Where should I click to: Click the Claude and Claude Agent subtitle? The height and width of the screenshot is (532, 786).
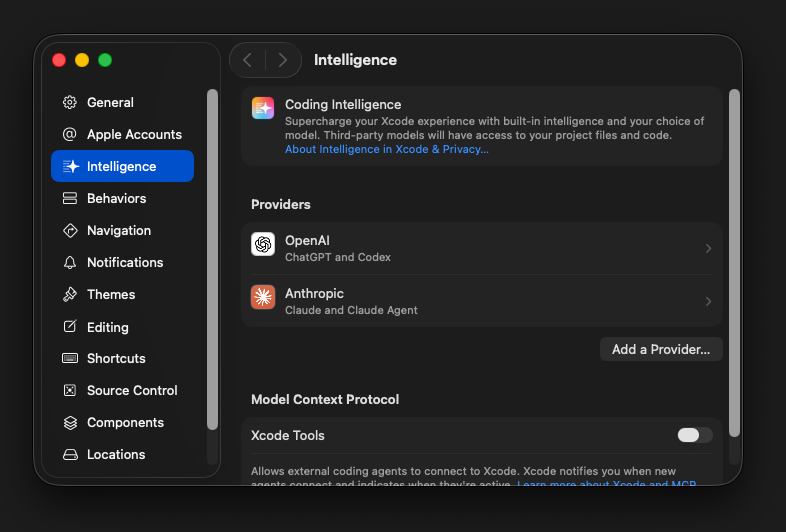[x=351, y=310]
